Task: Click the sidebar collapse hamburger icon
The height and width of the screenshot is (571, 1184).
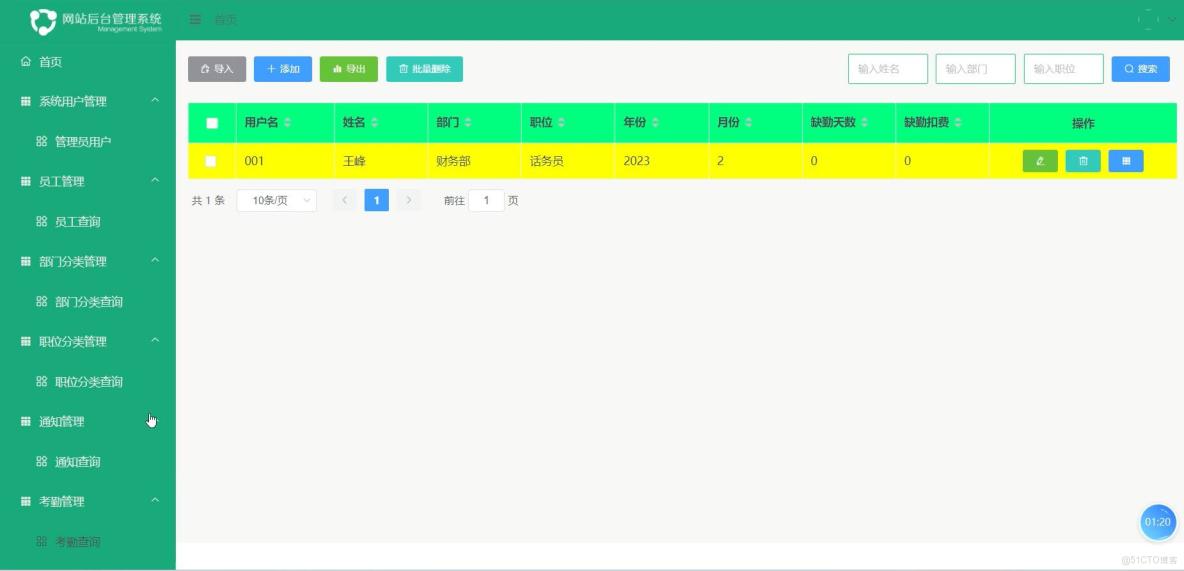Action: tap(196, 20)
